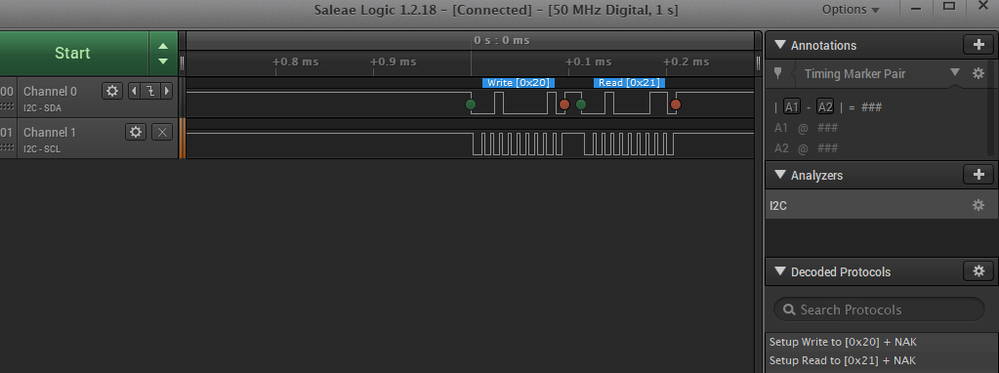Viewport: 999px width, 373px height.
Task: Open I2C analyzer settings gear
Action: click(x=979, y=205)
